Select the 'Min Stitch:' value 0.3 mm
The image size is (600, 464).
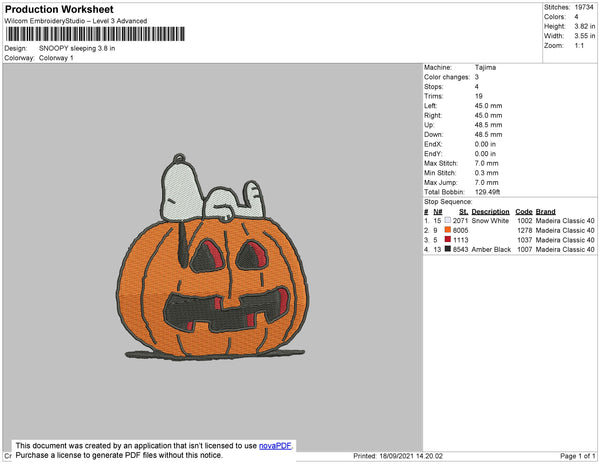(486, 173)
